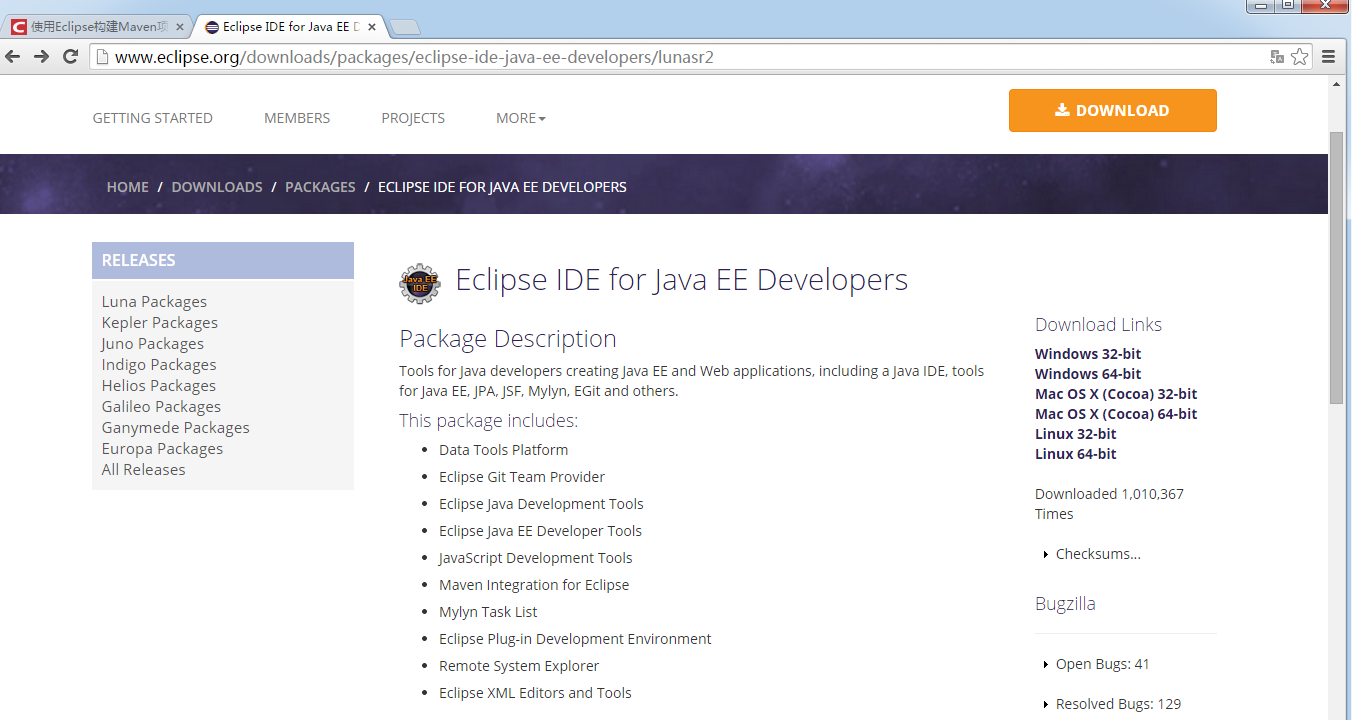Open Luna Packages release link
This screenshot has width=1352, height=720.
pos(154,302)
